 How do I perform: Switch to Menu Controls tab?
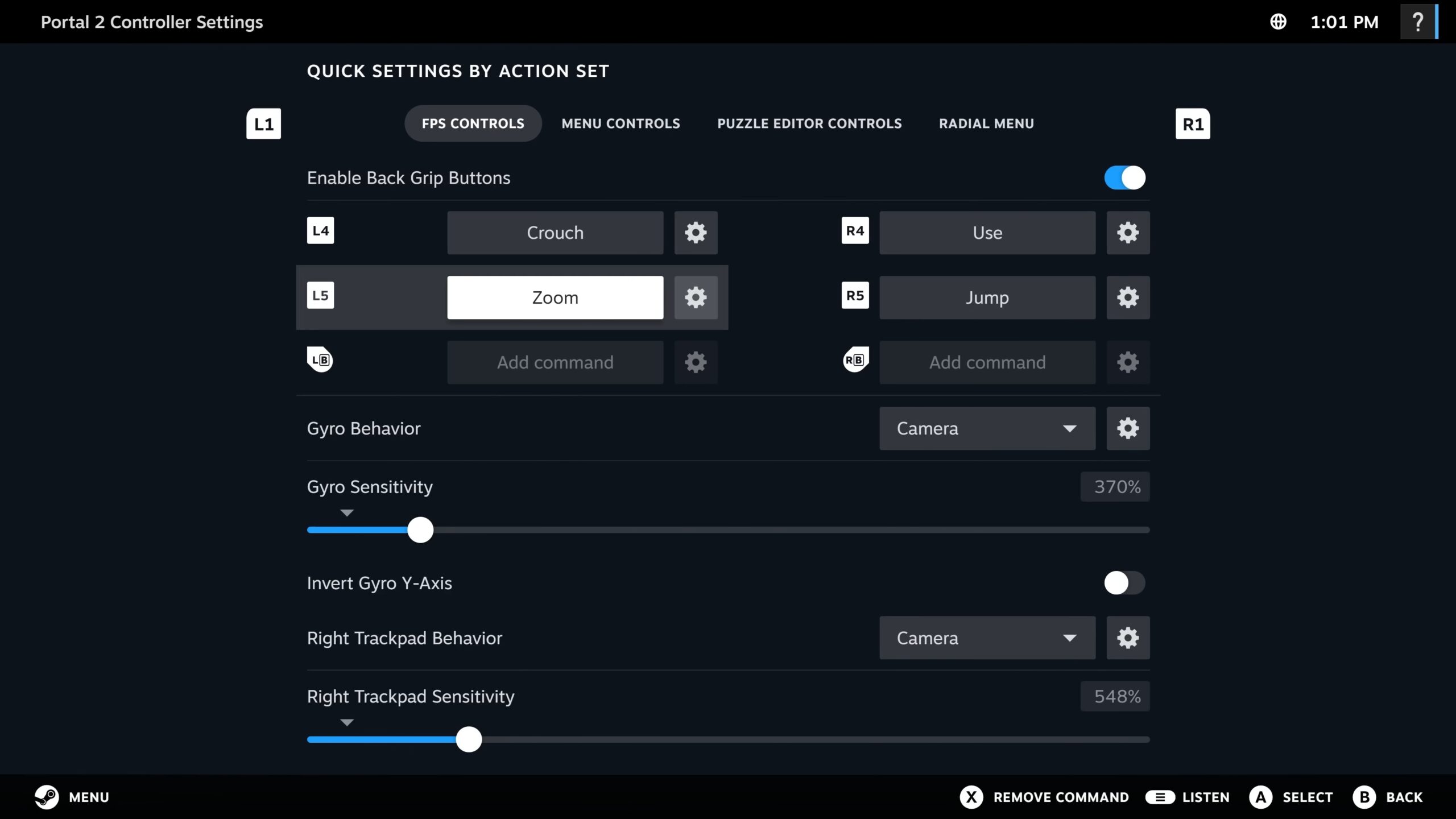[x=621, y=123]
